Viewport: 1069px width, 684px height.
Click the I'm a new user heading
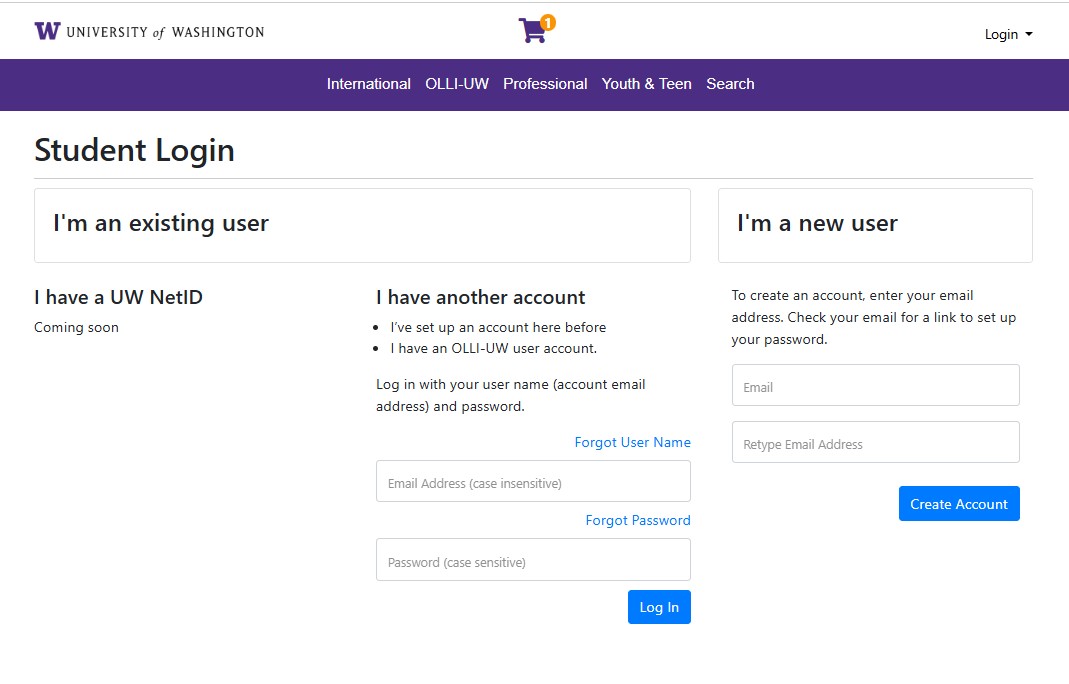pos(817,223)
